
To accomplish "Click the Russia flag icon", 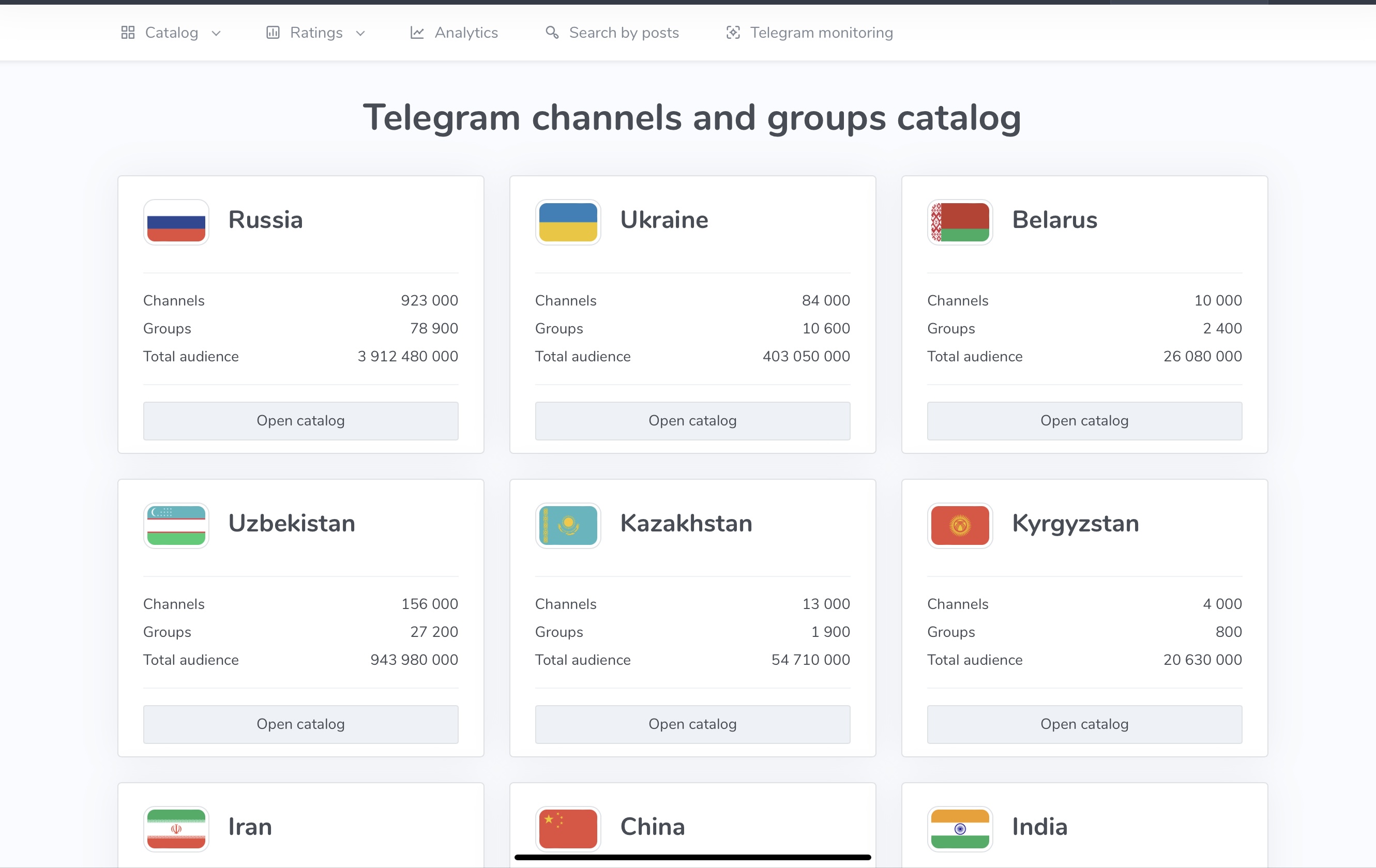I will tap(176, 222).
